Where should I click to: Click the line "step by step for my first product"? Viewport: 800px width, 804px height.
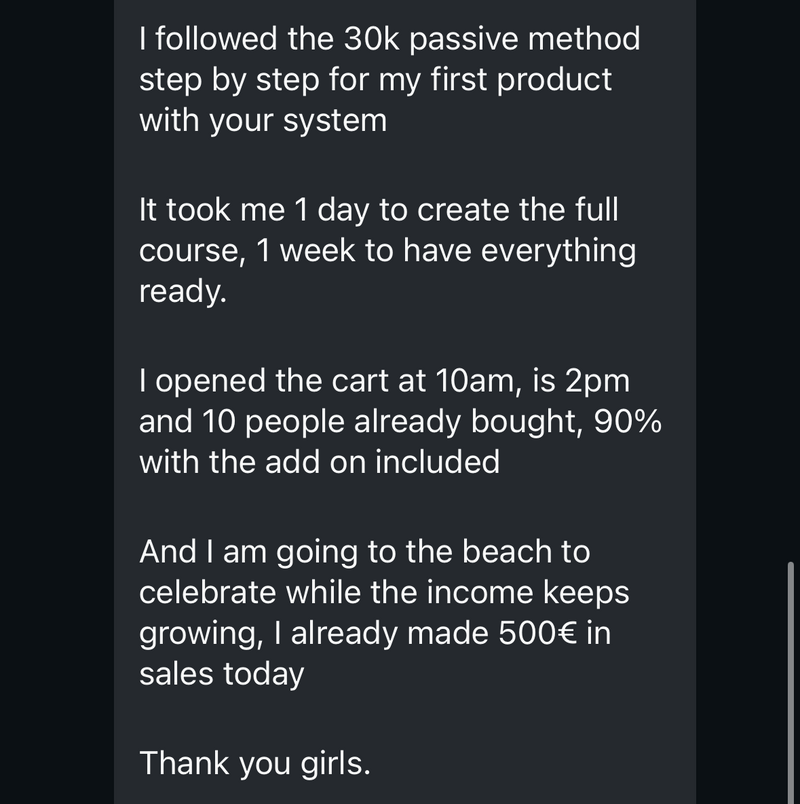[x=375, y=81]
